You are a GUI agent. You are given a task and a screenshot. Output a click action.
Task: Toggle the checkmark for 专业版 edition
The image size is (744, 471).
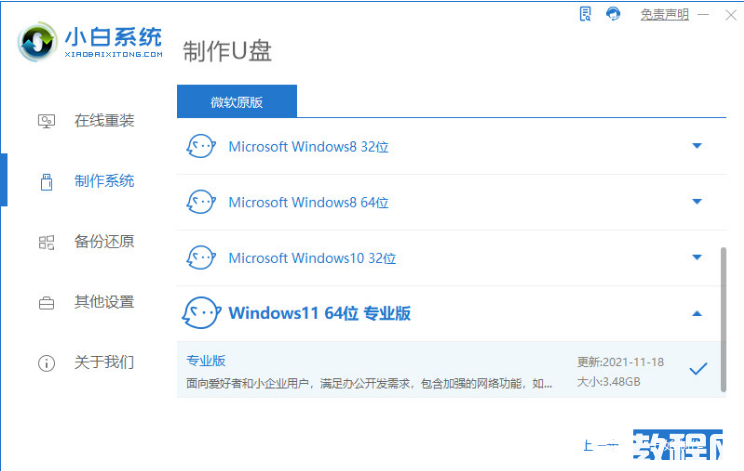click(698, 369)
